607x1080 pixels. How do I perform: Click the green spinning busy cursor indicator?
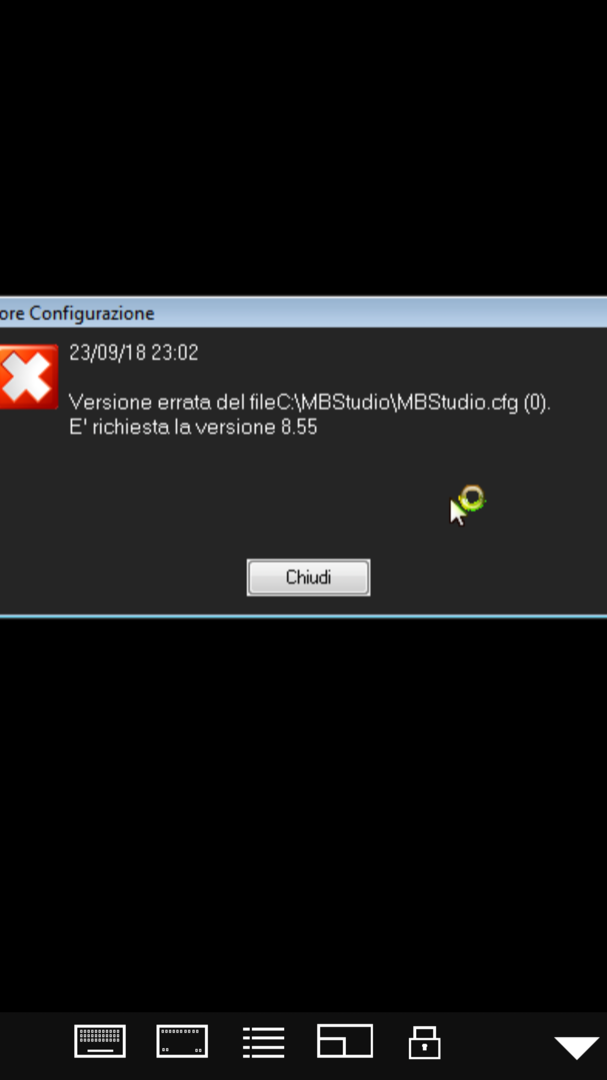pos(472,499)
